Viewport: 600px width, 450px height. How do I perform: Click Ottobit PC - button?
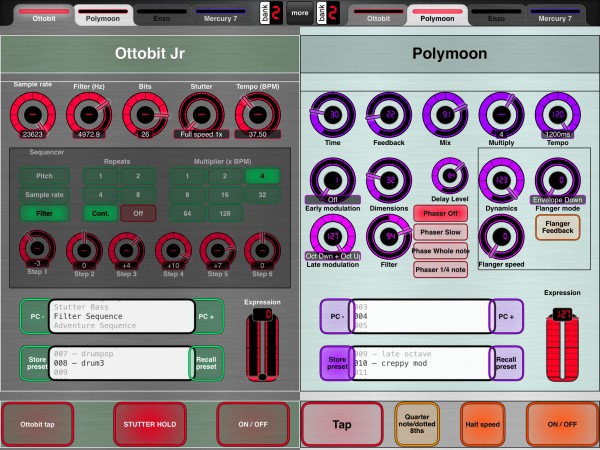[x=36, y=317]
